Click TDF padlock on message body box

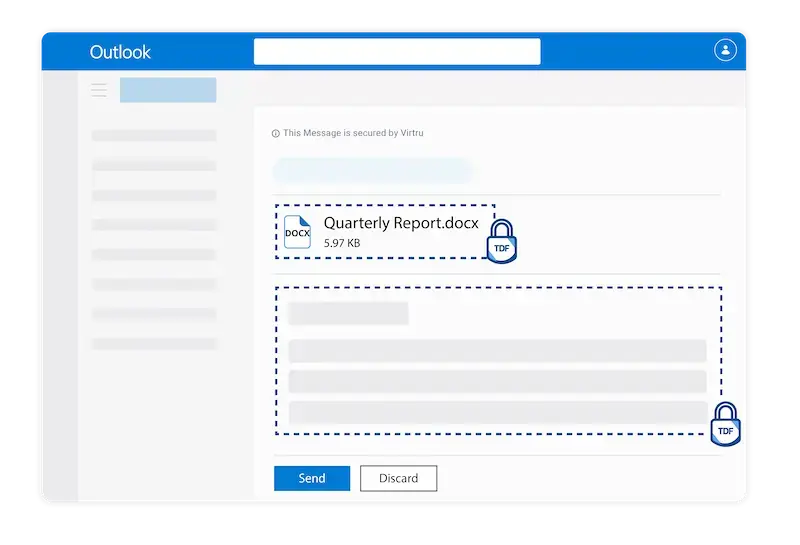point(725,424)
